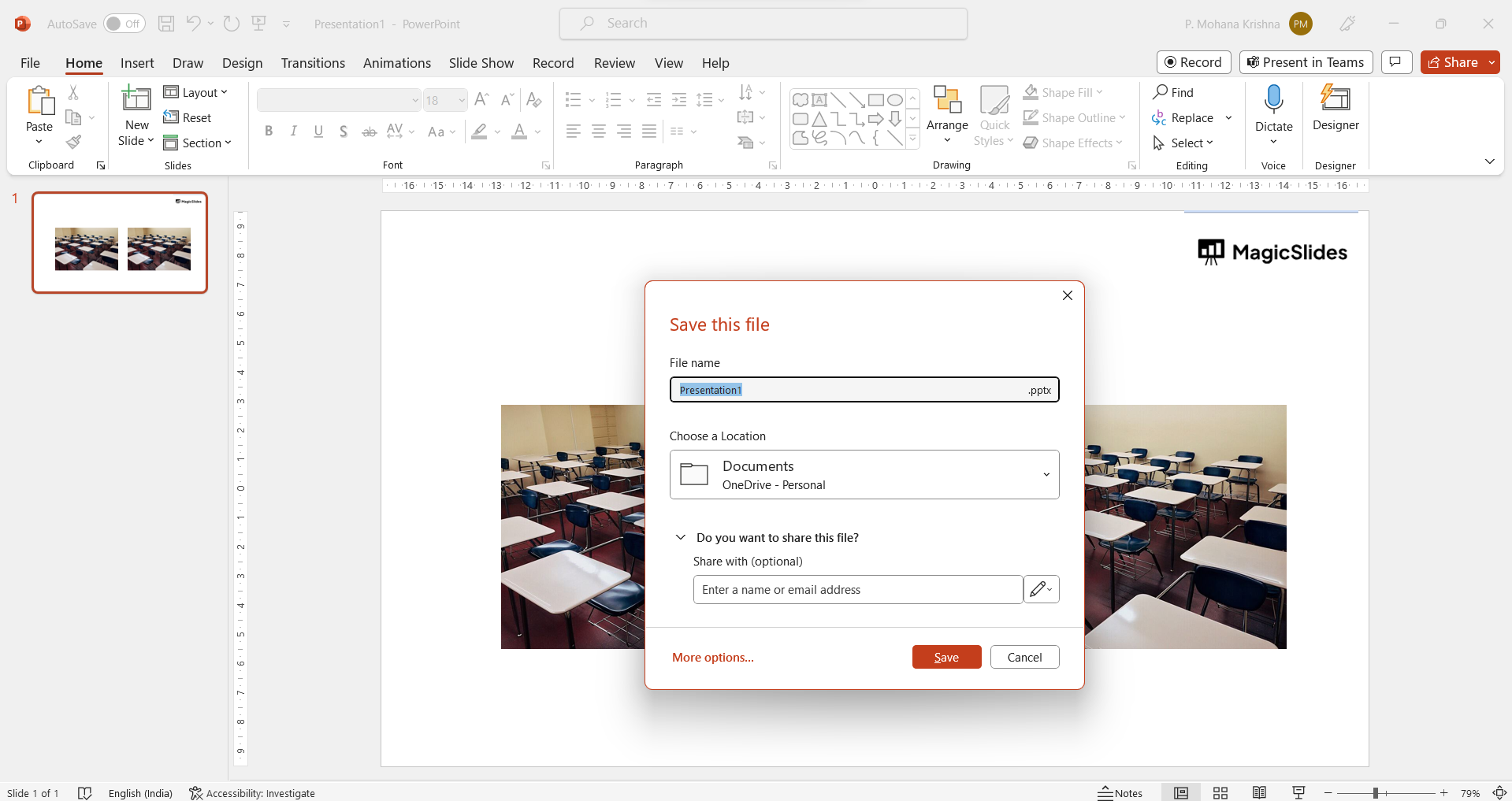This screenshot has width=1512, height=801.
Task: Click the Find magnifier in Editing group
Action: [1161, 92]
